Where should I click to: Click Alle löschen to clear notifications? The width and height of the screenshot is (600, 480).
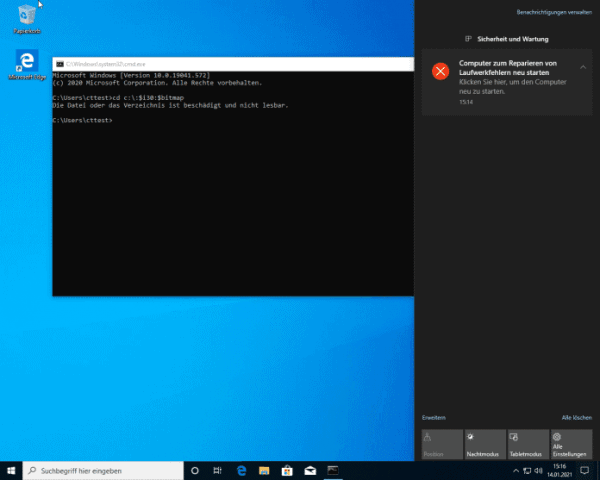(x=577, y=417)
